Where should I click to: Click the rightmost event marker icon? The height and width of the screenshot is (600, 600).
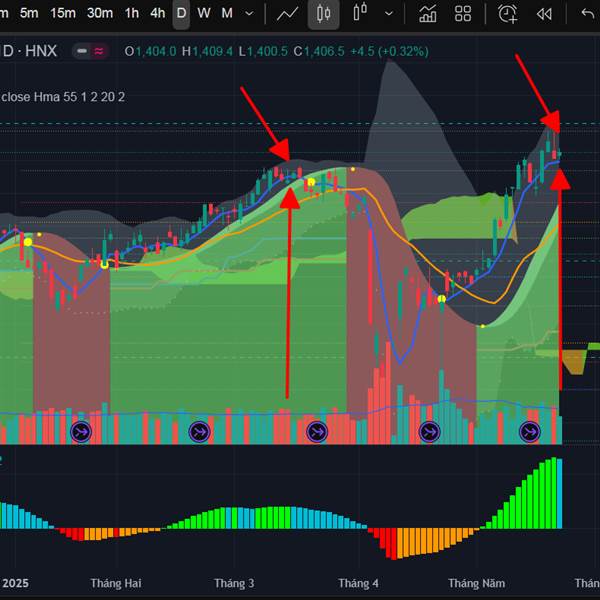[530, 432]
